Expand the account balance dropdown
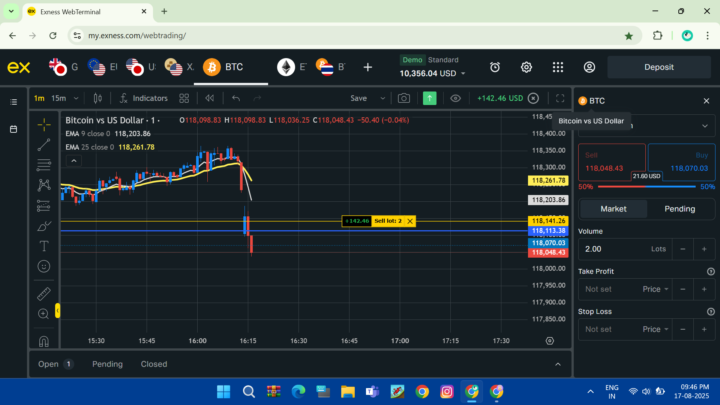This screenshot has height=405, width=720. coord(463,73)
